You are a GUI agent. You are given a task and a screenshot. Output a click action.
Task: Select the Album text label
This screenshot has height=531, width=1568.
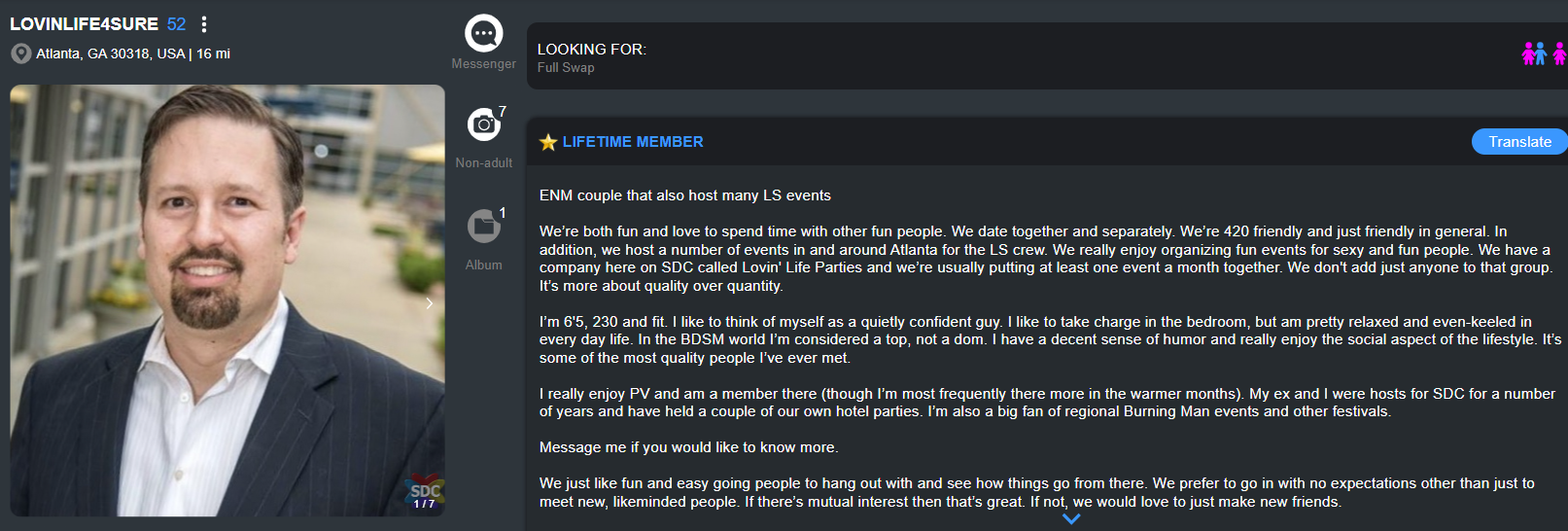click(x=483, y=265)
